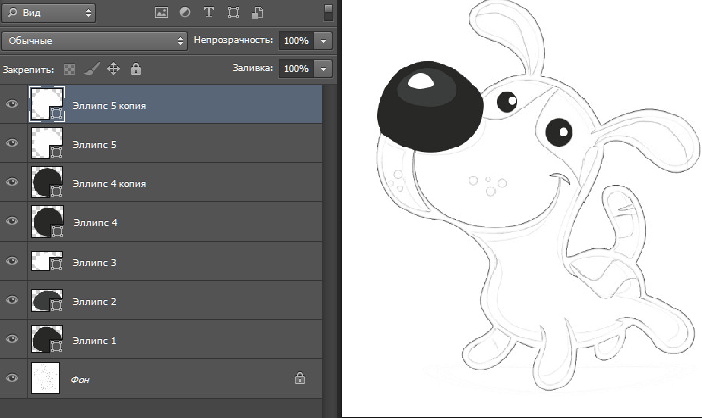
Task: Enable lock transparent pixels icon
Action: click(69, 70)
